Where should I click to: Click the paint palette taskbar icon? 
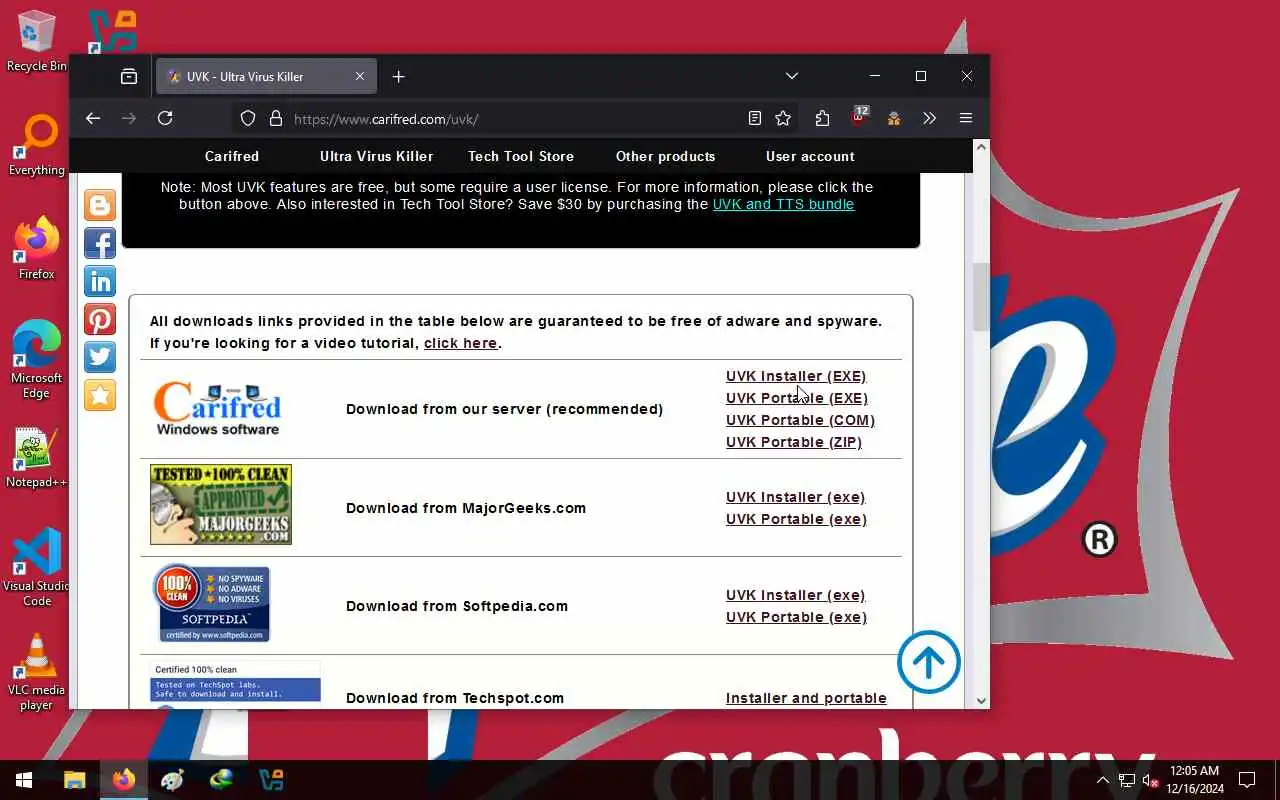pos(172,780)
